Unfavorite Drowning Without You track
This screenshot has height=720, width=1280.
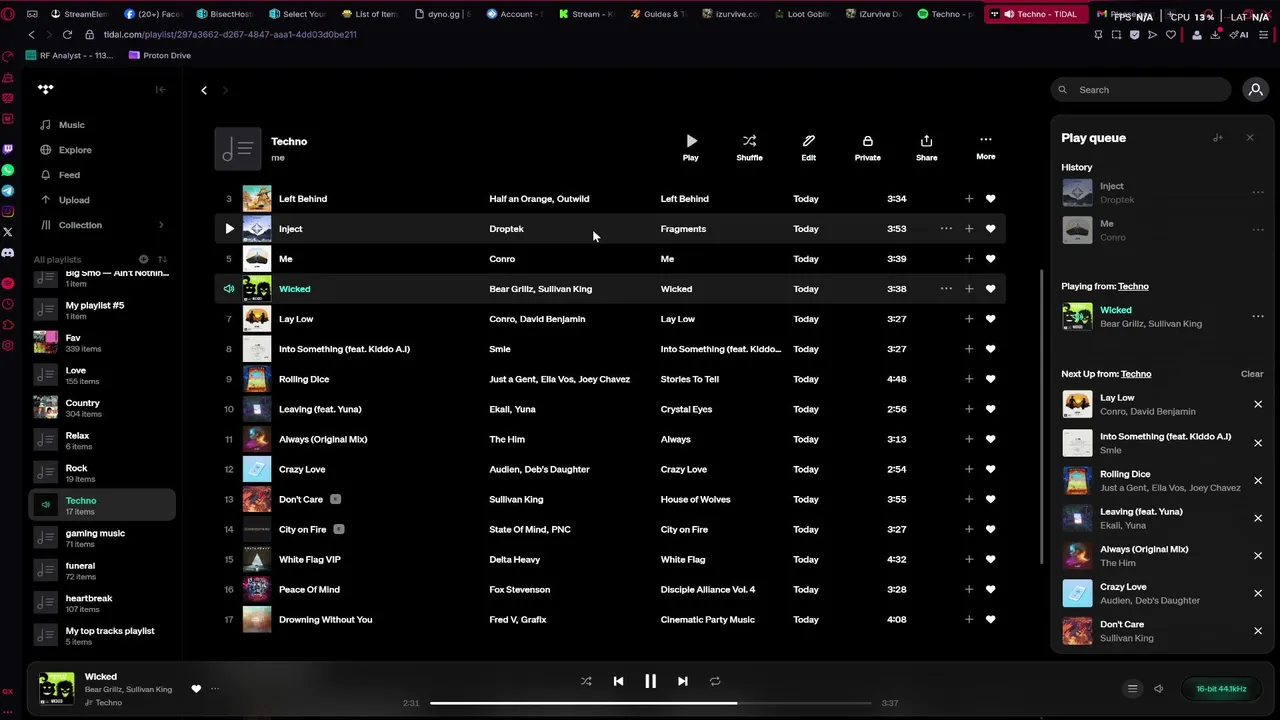point(990,619)
